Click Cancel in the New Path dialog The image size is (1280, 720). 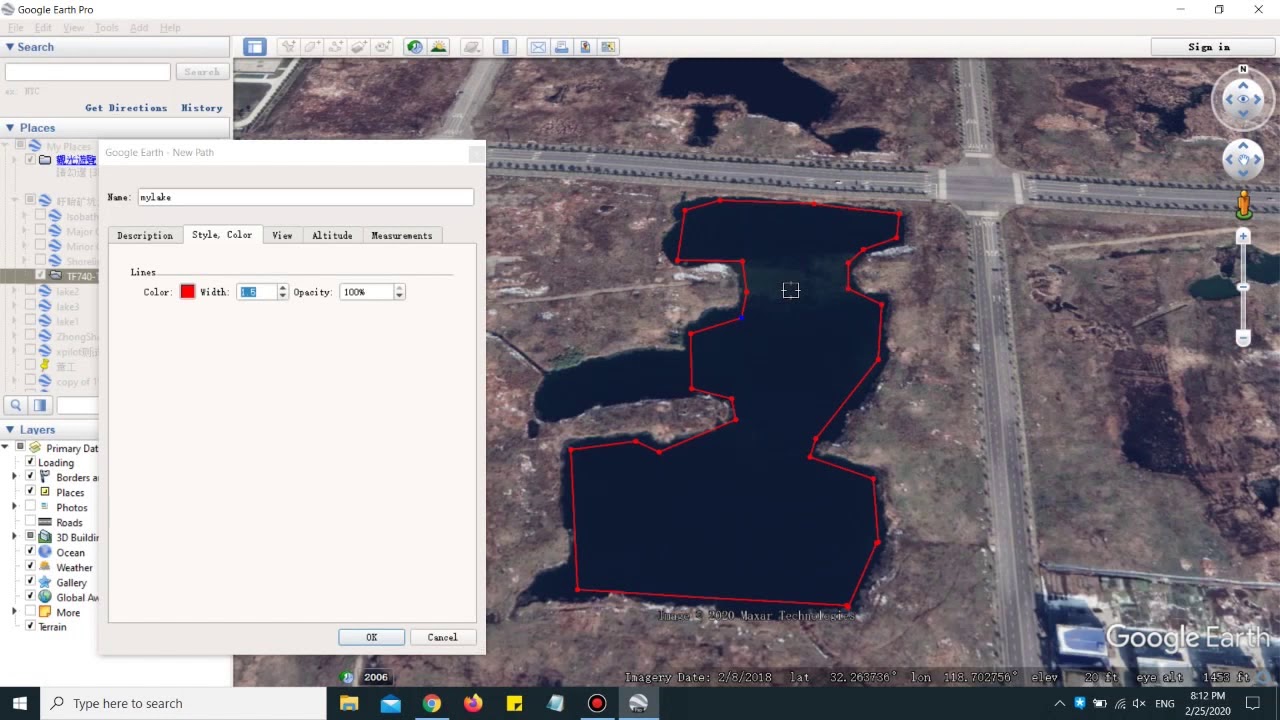tap(442, 637)
